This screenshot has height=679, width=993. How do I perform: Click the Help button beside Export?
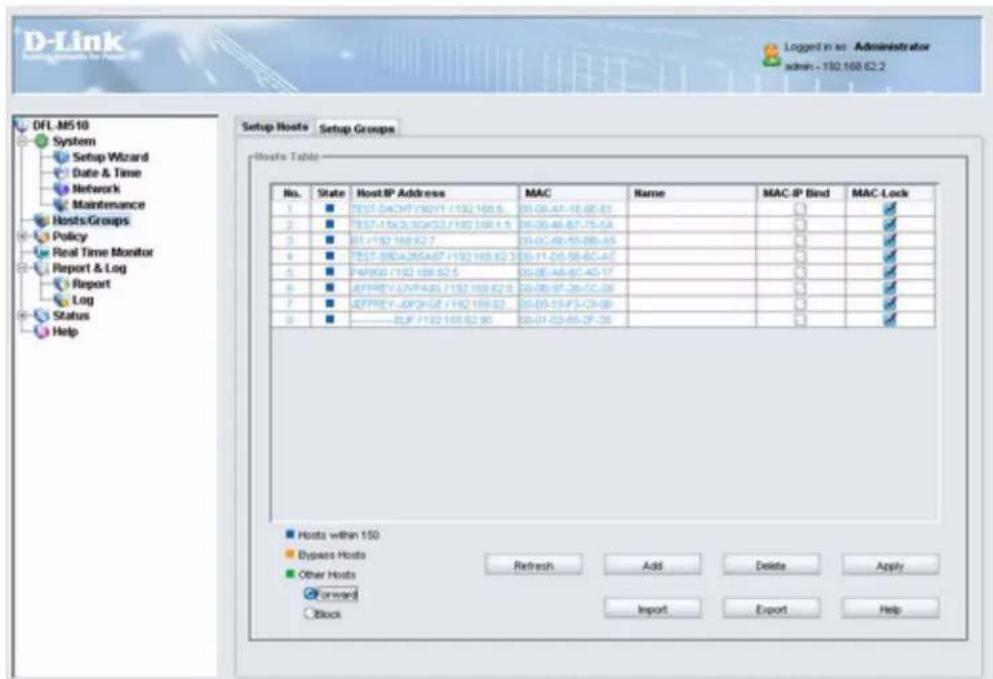point(890,609)
